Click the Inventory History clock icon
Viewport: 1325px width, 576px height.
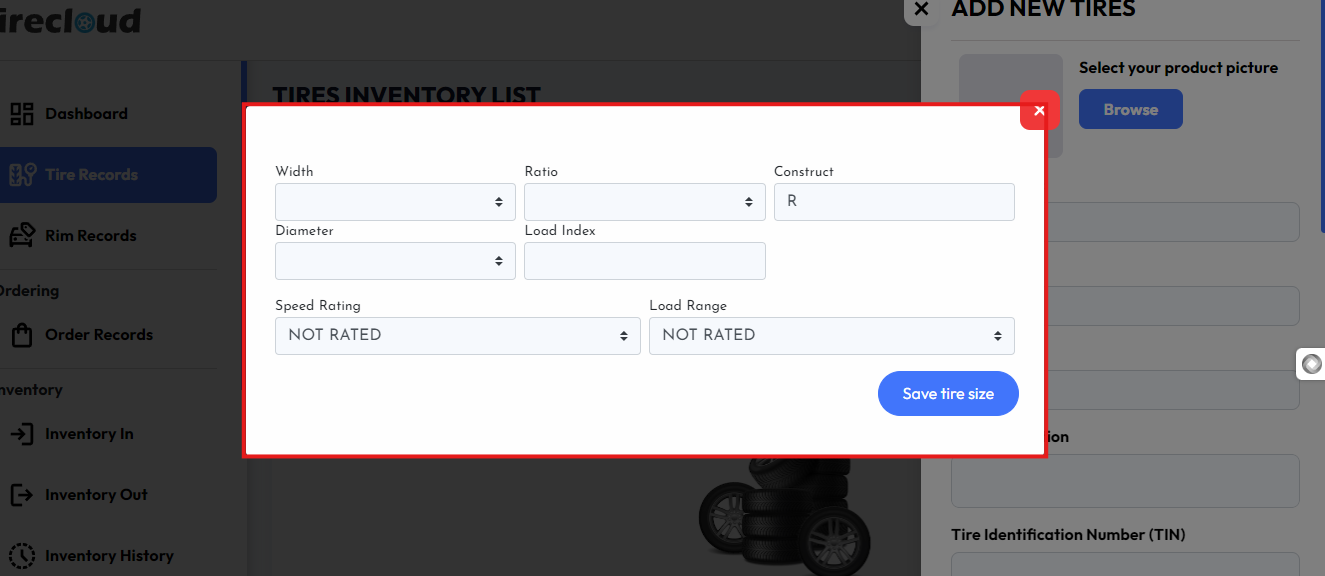[x=22, y=556]
